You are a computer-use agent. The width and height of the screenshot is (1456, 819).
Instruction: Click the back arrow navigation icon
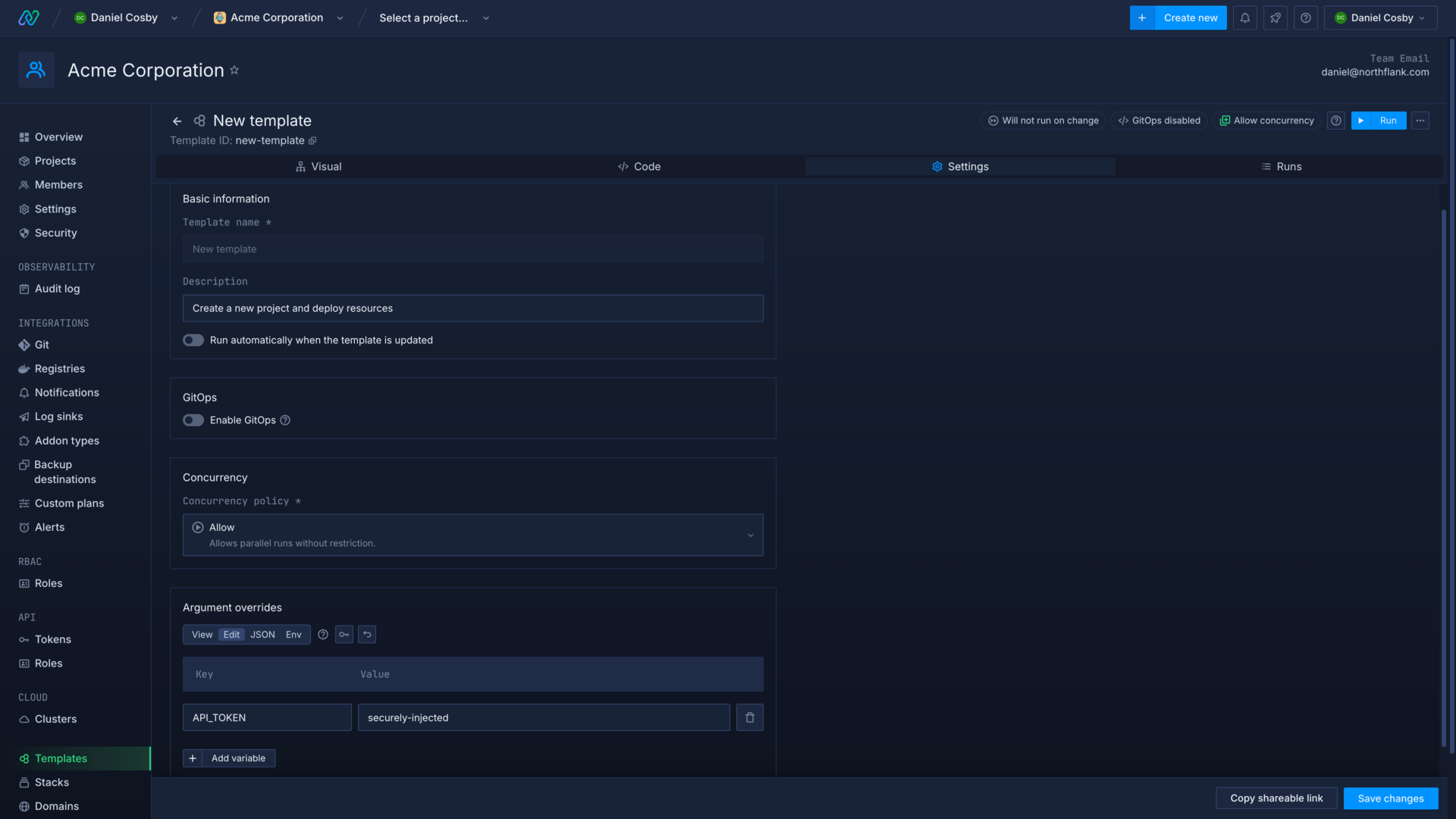coord(177,121)
